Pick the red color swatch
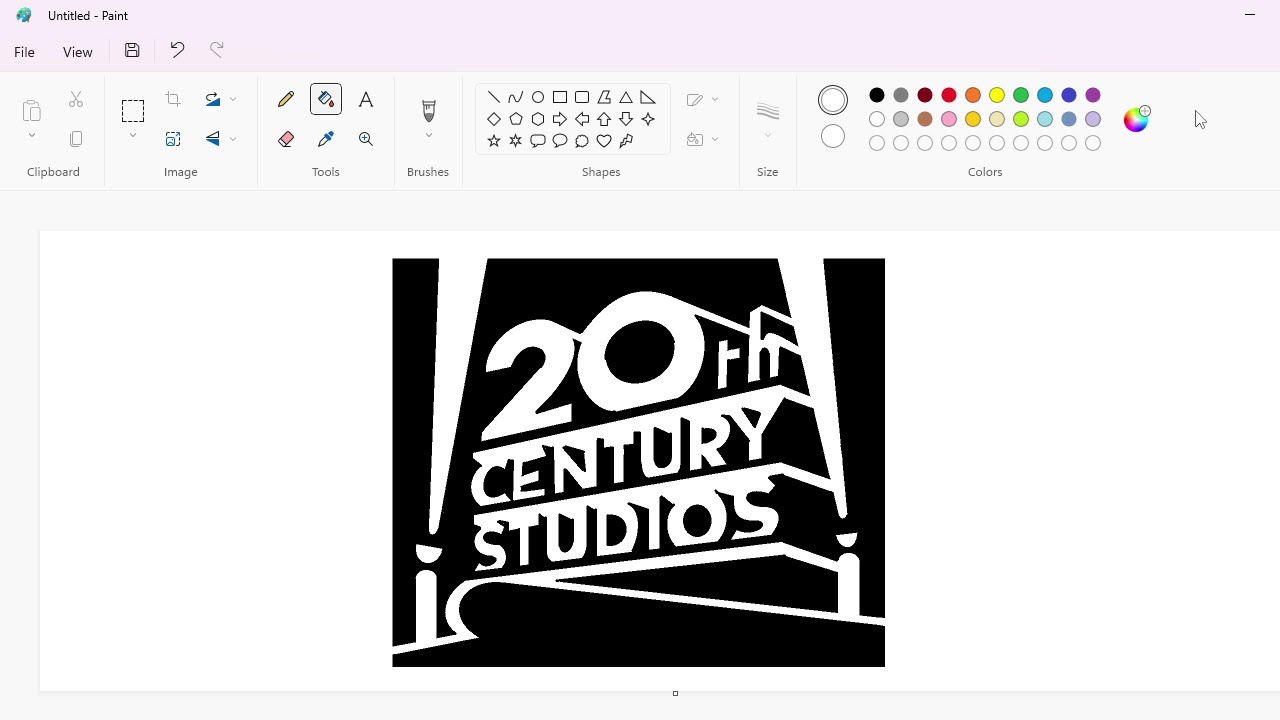The height and width of the screenshot is (720, 1280). (949, 95)
